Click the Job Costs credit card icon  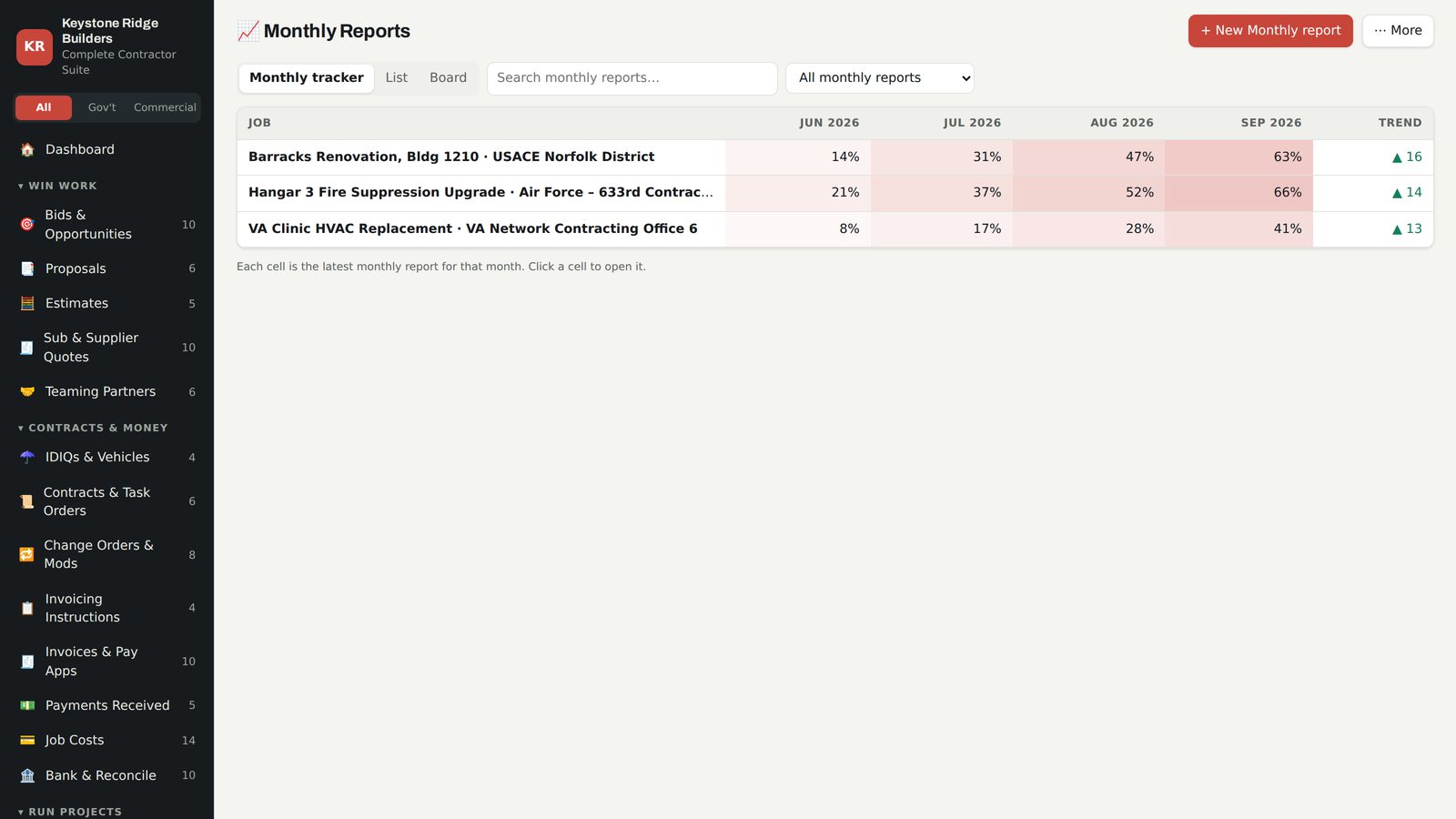(x=27, y=740)
